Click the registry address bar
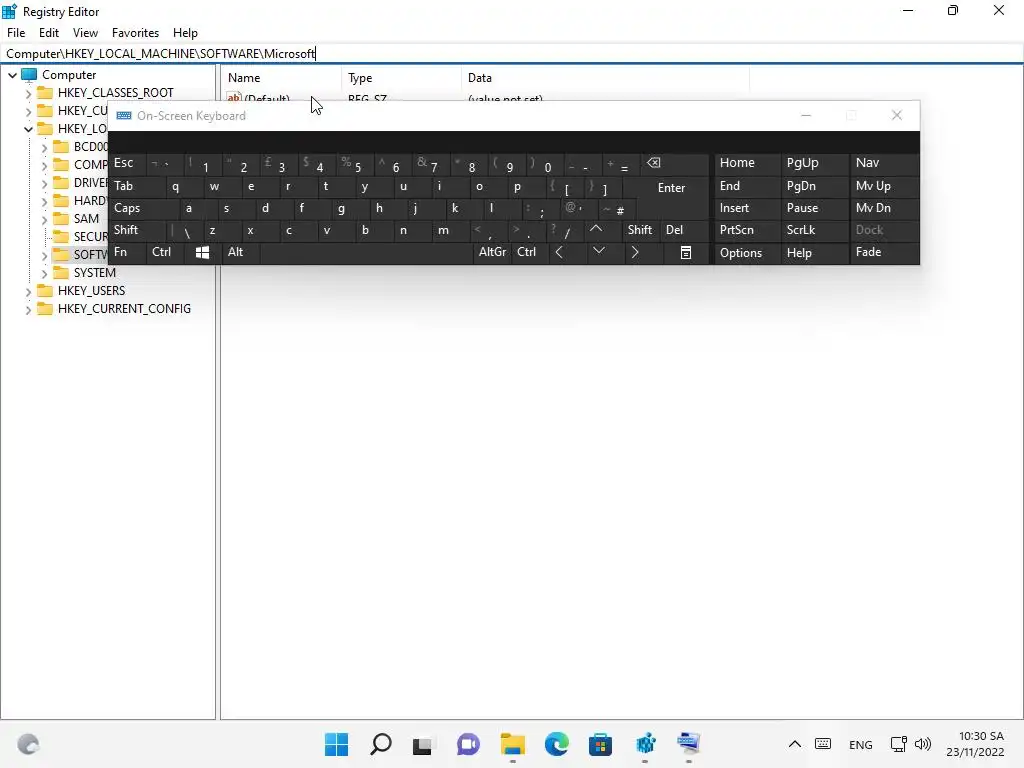Viewport: 1024px width, 768px height. pyautogui.click(x=512, y=54)
